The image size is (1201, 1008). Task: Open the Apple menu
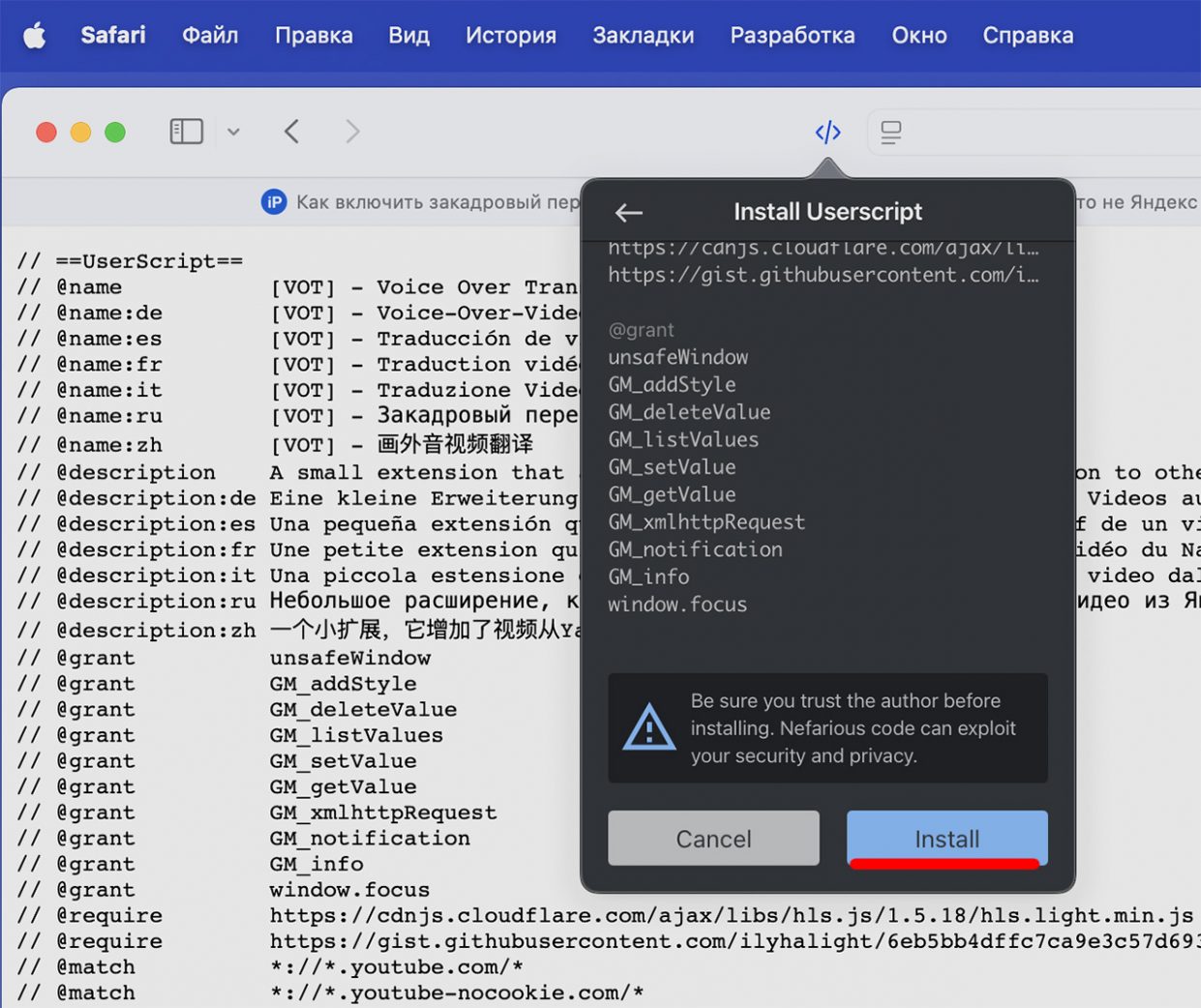point(35,36)
